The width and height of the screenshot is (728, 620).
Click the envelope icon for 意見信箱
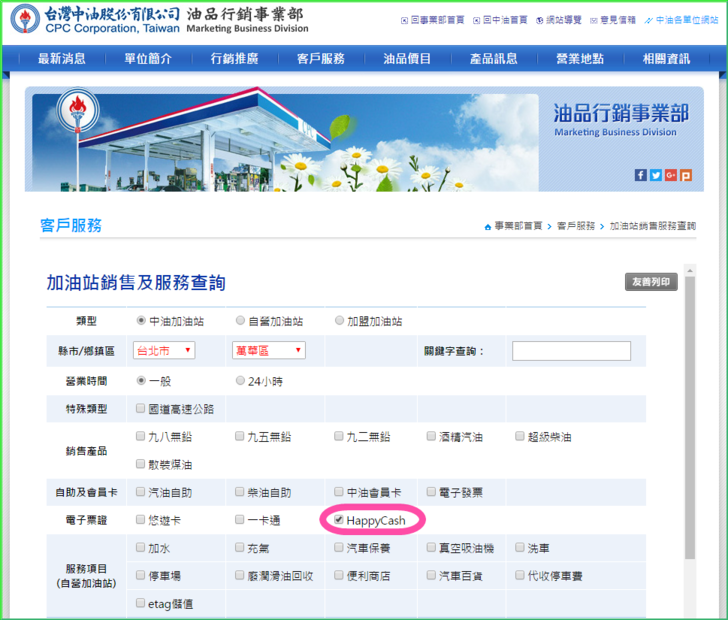[592, 20]
